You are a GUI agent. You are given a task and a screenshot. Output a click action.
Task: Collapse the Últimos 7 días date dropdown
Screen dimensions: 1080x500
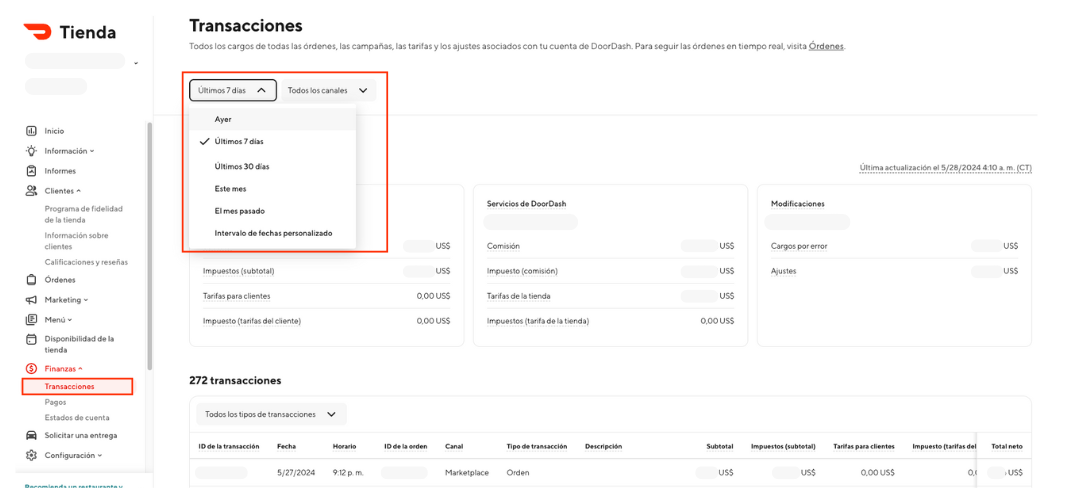pos(233,90)
